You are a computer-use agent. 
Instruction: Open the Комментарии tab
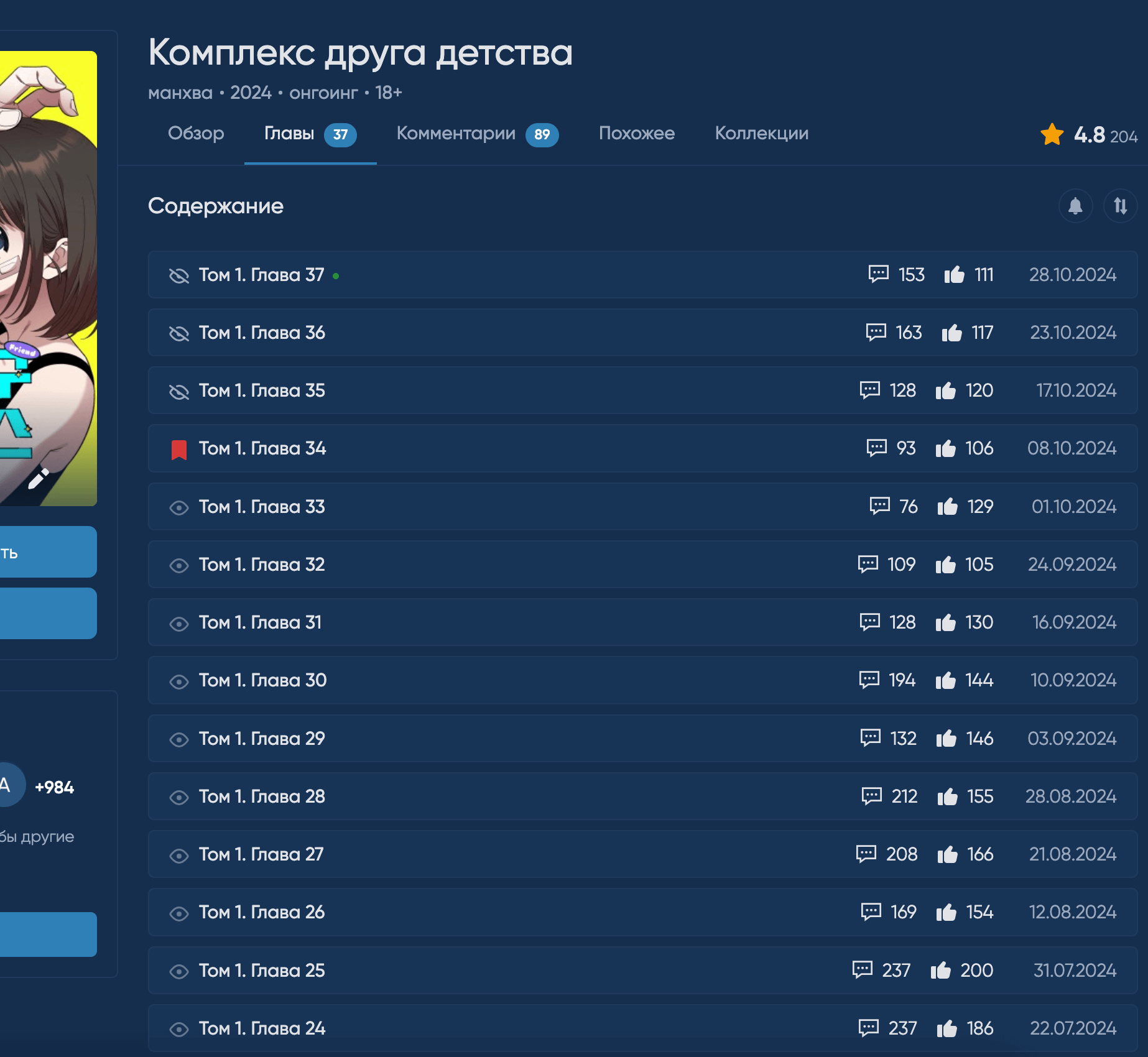tap(478, 134)
